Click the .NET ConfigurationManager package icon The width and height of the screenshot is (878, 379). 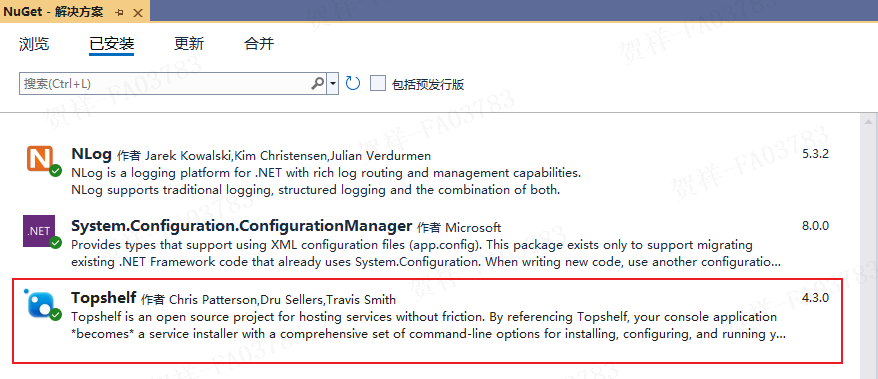[39, 231]
